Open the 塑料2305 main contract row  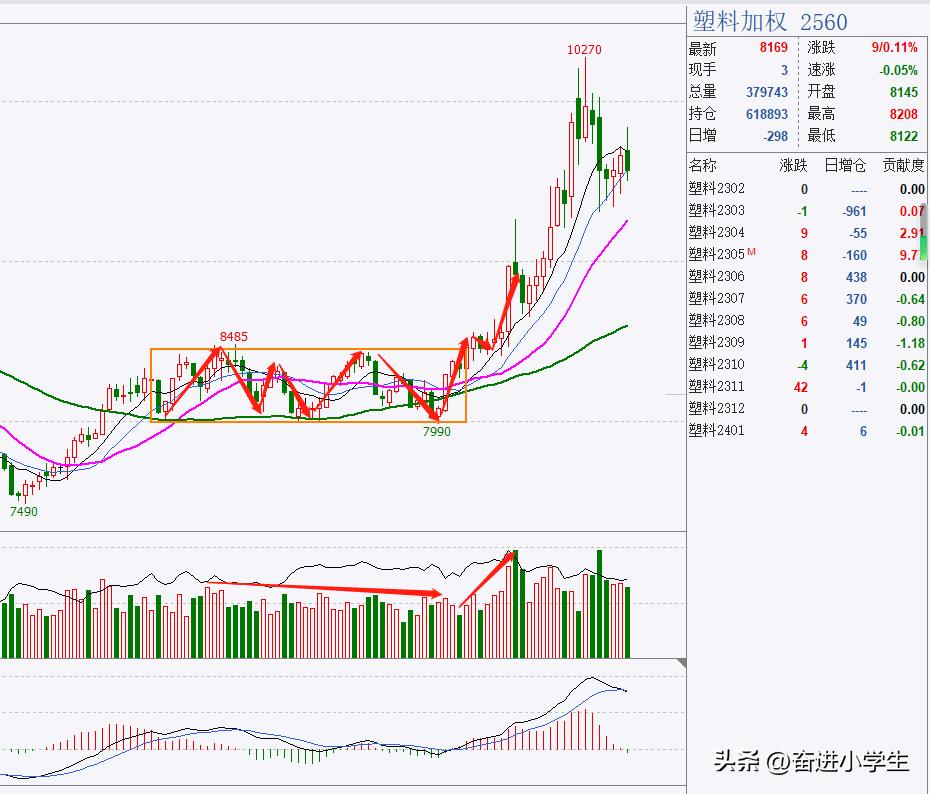[807, 255]
